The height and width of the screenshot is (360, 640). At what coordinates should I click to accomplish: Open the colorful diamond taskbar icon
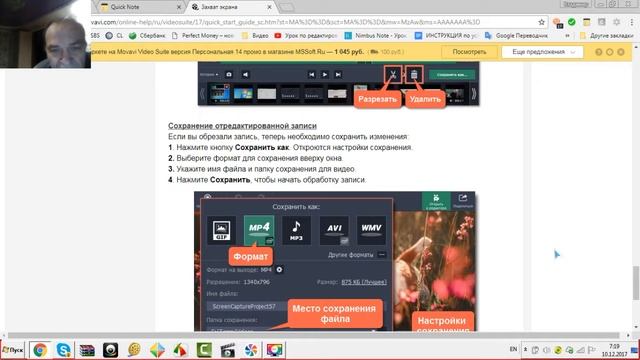click(157, 350)
